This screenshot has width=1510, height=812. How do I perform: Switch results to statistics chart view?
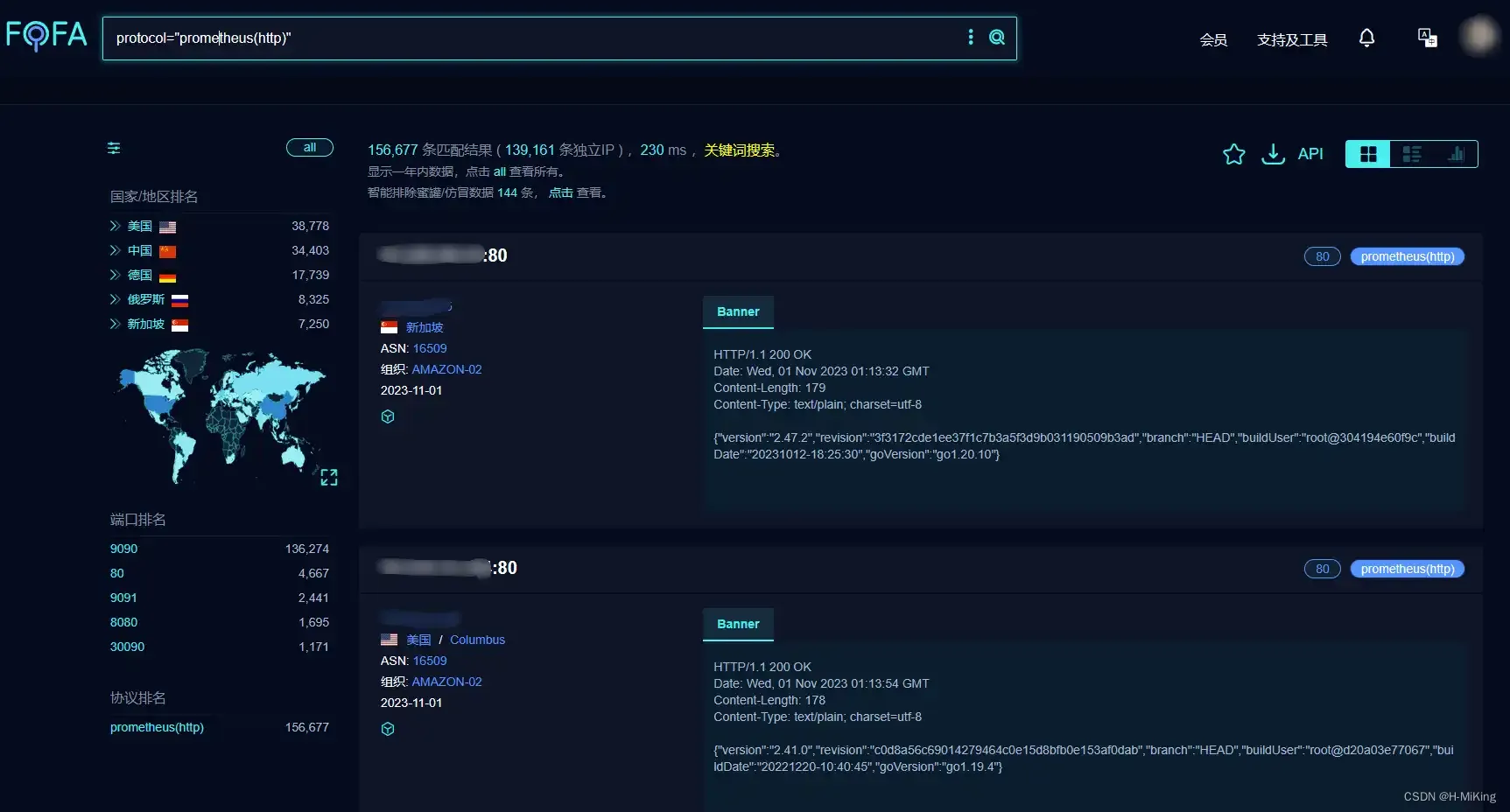click(x=1456, y=153)
